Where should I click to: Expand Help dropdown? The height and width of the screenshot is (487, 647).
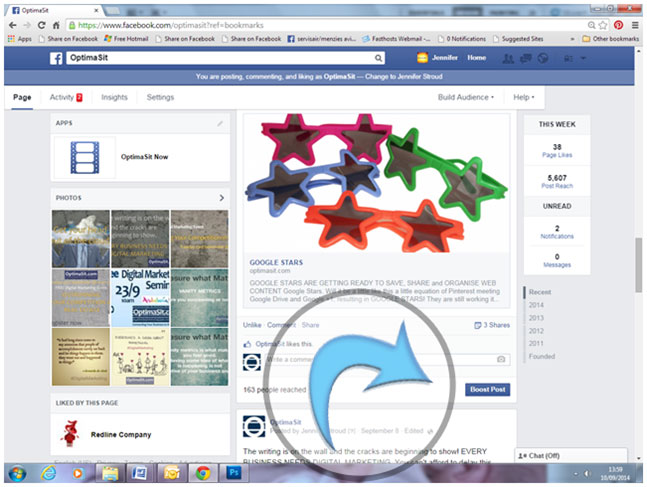pyautogui.click(x=524, y=97)
